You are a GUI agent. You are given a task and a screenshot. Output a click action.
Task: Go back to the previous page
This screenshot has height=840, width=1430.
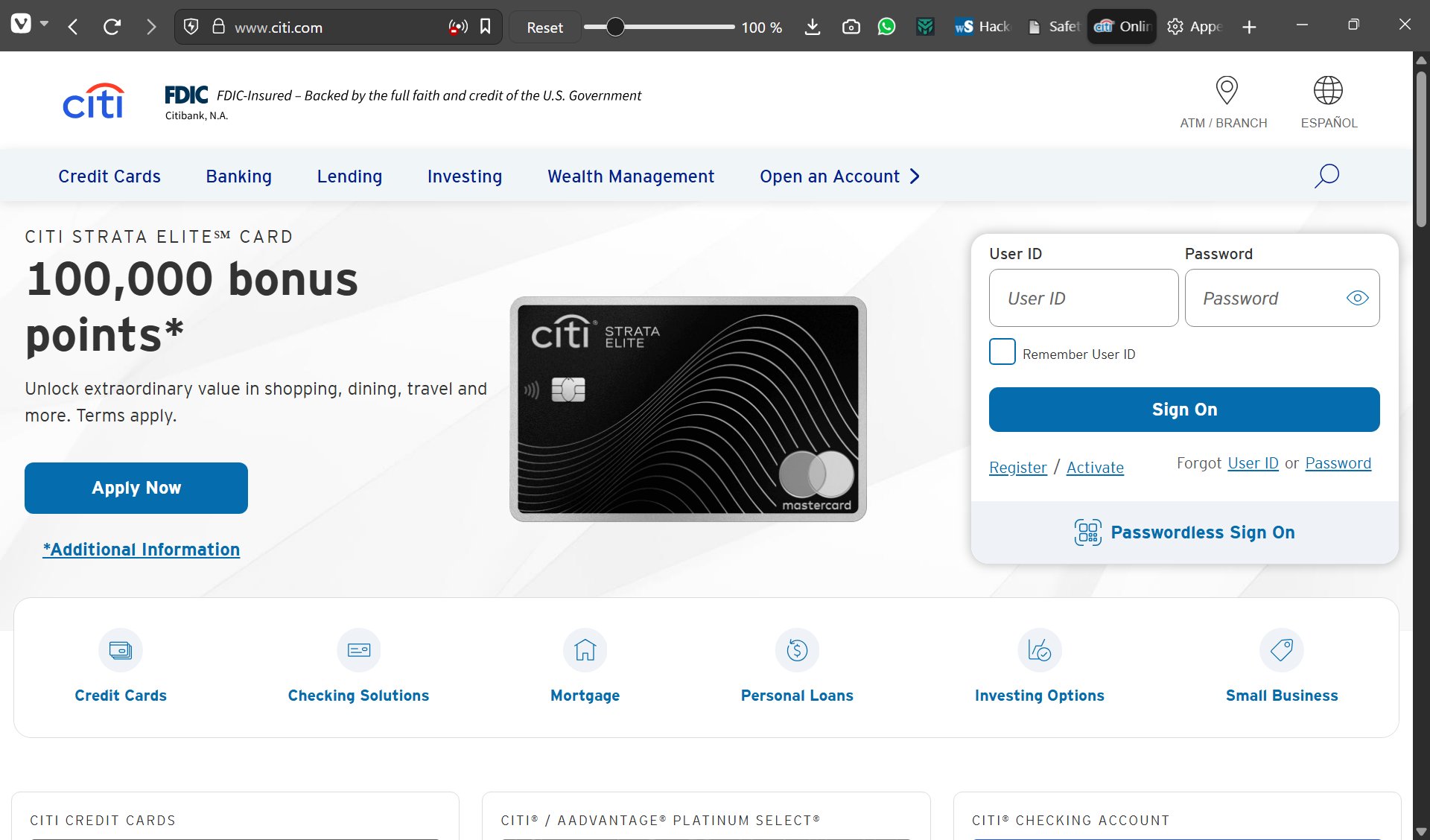73,28
